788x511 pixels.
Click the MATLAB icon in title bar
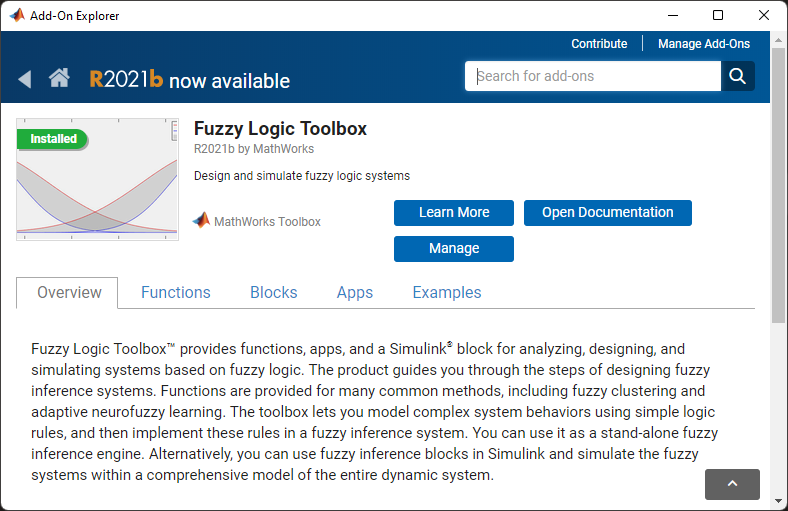tap(16, 15)
